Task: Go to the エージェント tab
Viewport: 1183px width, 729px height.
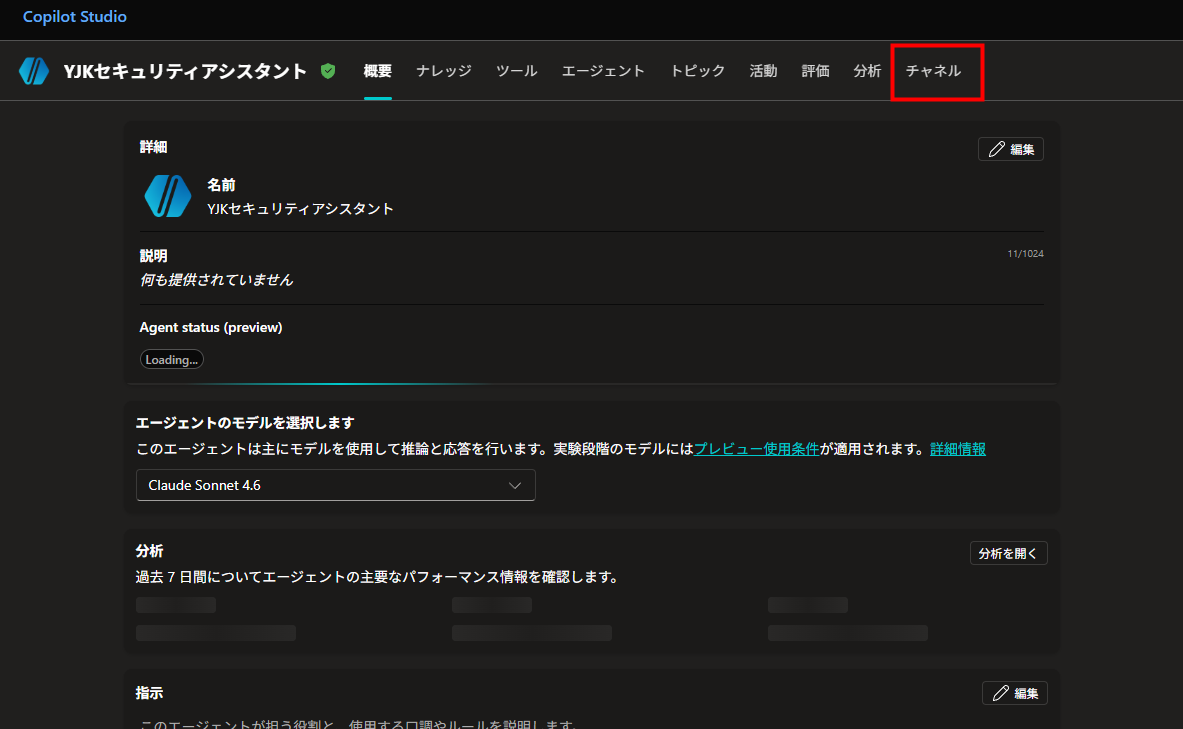Action: coord(603,71)
